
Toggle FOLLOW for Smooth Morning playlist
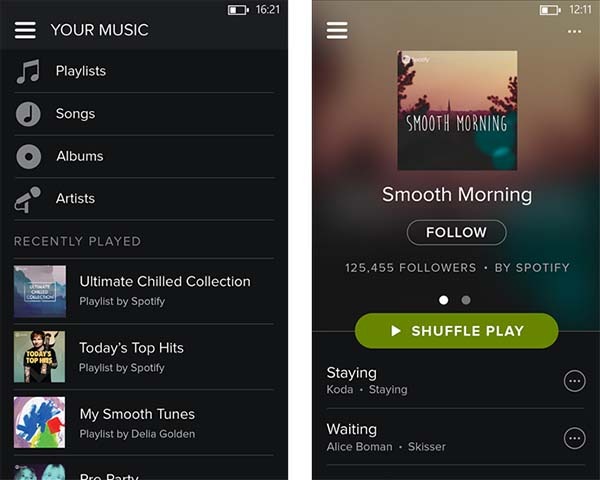pyautogui.click(x=457, y=232)
